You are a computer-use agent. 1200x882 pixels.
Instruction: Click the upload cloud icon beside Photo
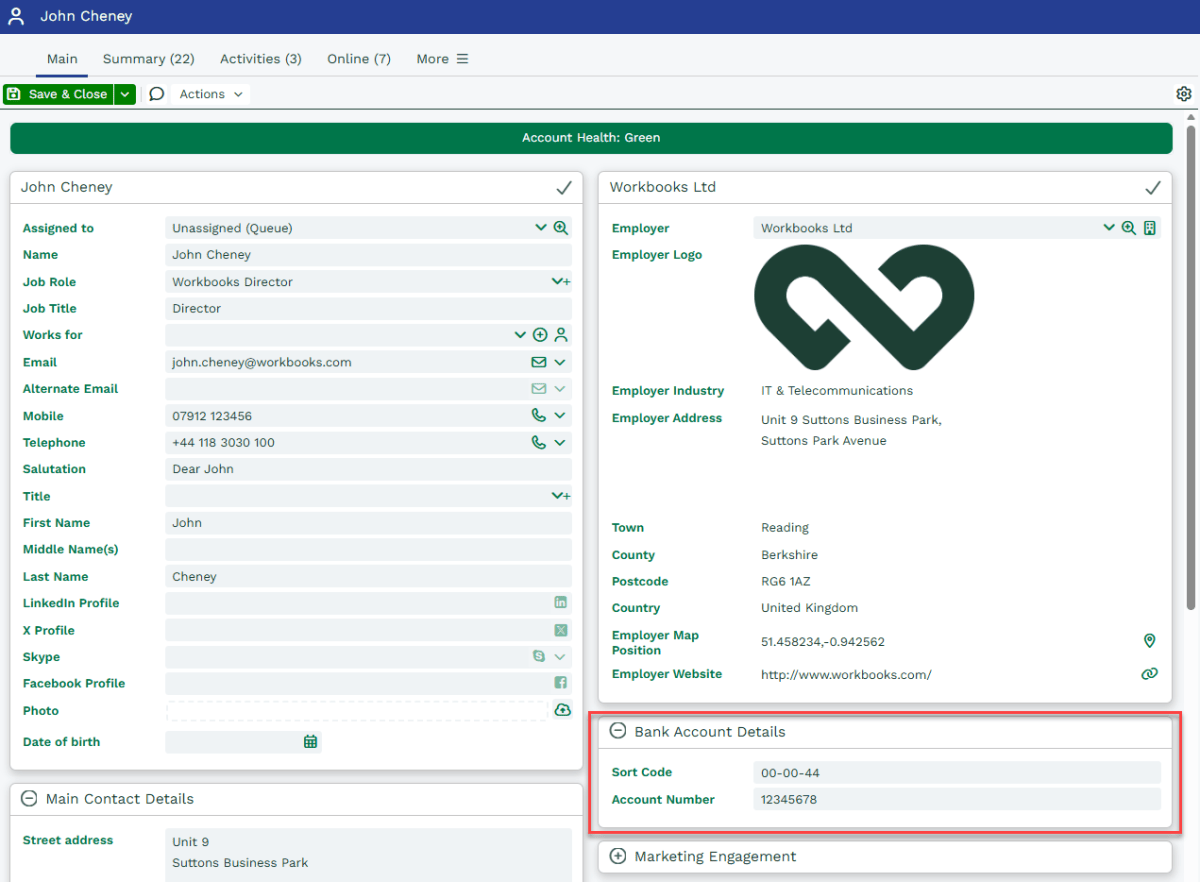pos(562,710)
